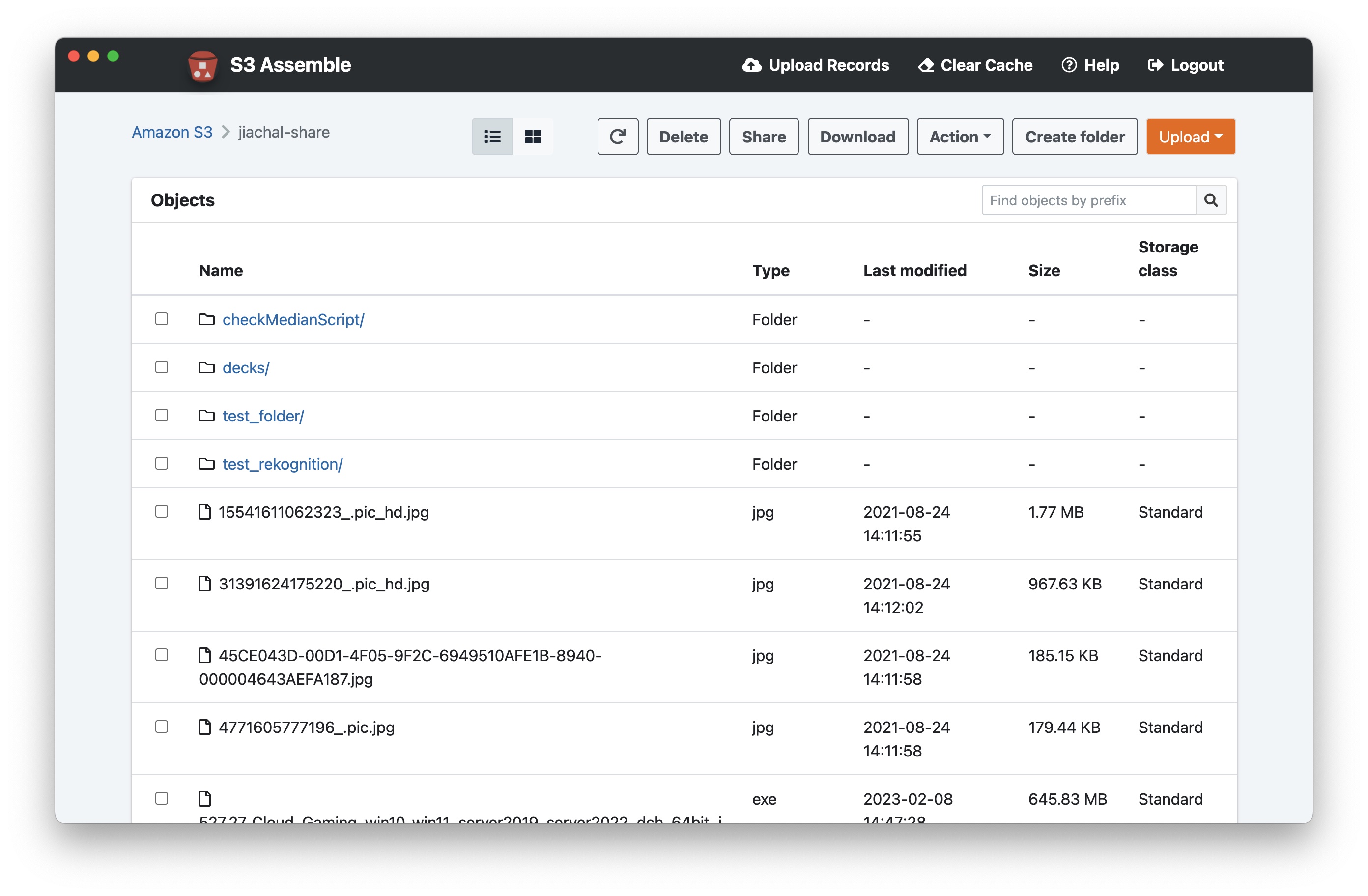Click the Find objects by prefix field

pyautogui.click(x=1088, y=200)
